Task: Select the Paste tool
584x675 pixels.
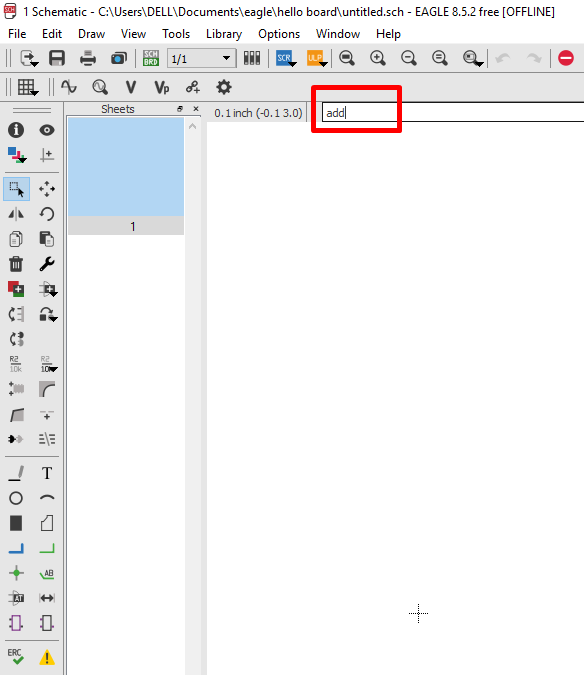Action: click(x=47, y=239)
